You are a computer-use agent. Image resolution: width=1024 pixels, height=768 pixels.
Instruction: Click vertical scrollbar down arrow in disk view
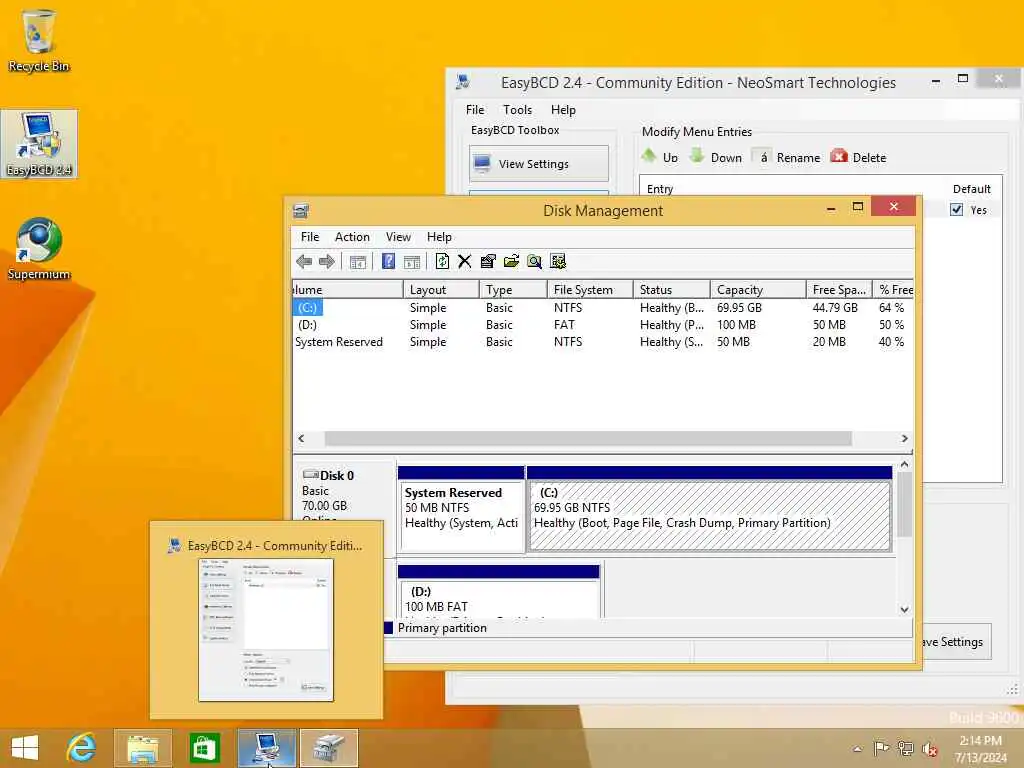[904, 609]
